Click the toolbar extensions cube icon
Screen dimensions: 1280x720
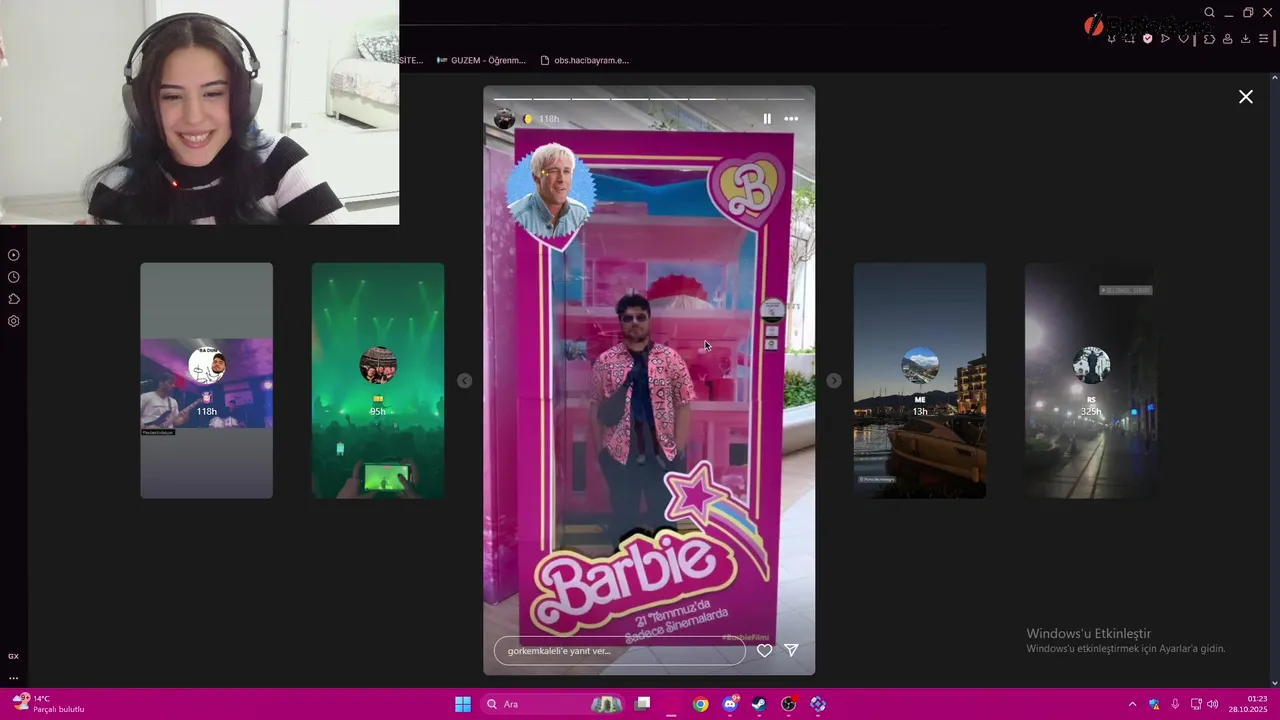tap(1209, 38)
